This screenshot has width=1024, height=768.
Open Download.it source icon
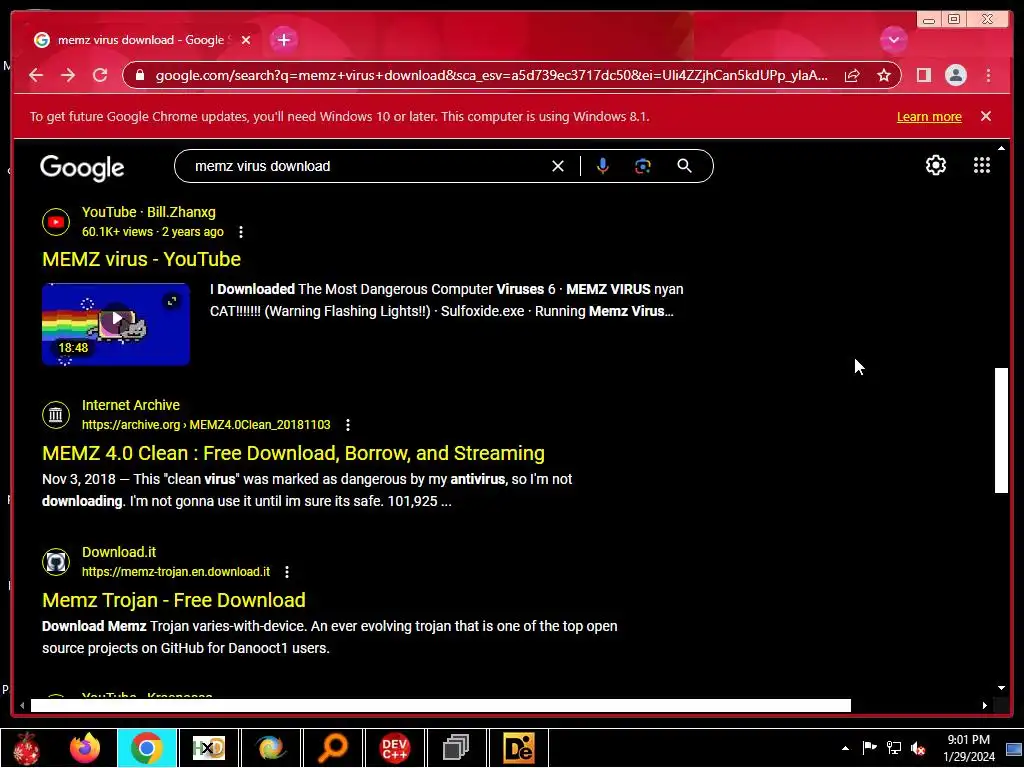tap(56, 562)
